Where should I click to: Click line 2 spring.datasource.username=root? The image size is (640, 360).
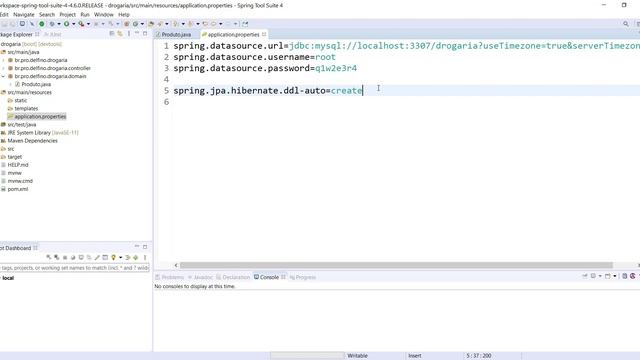point(254,57)
